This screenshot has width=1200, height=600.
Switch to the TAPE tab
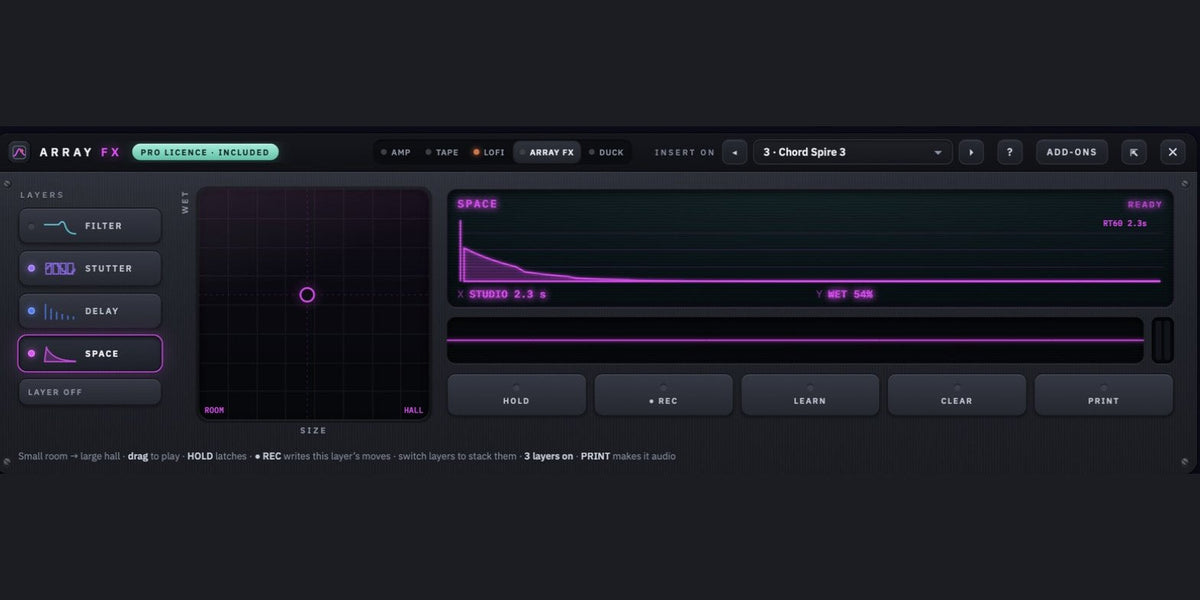(x=442, y=152)
